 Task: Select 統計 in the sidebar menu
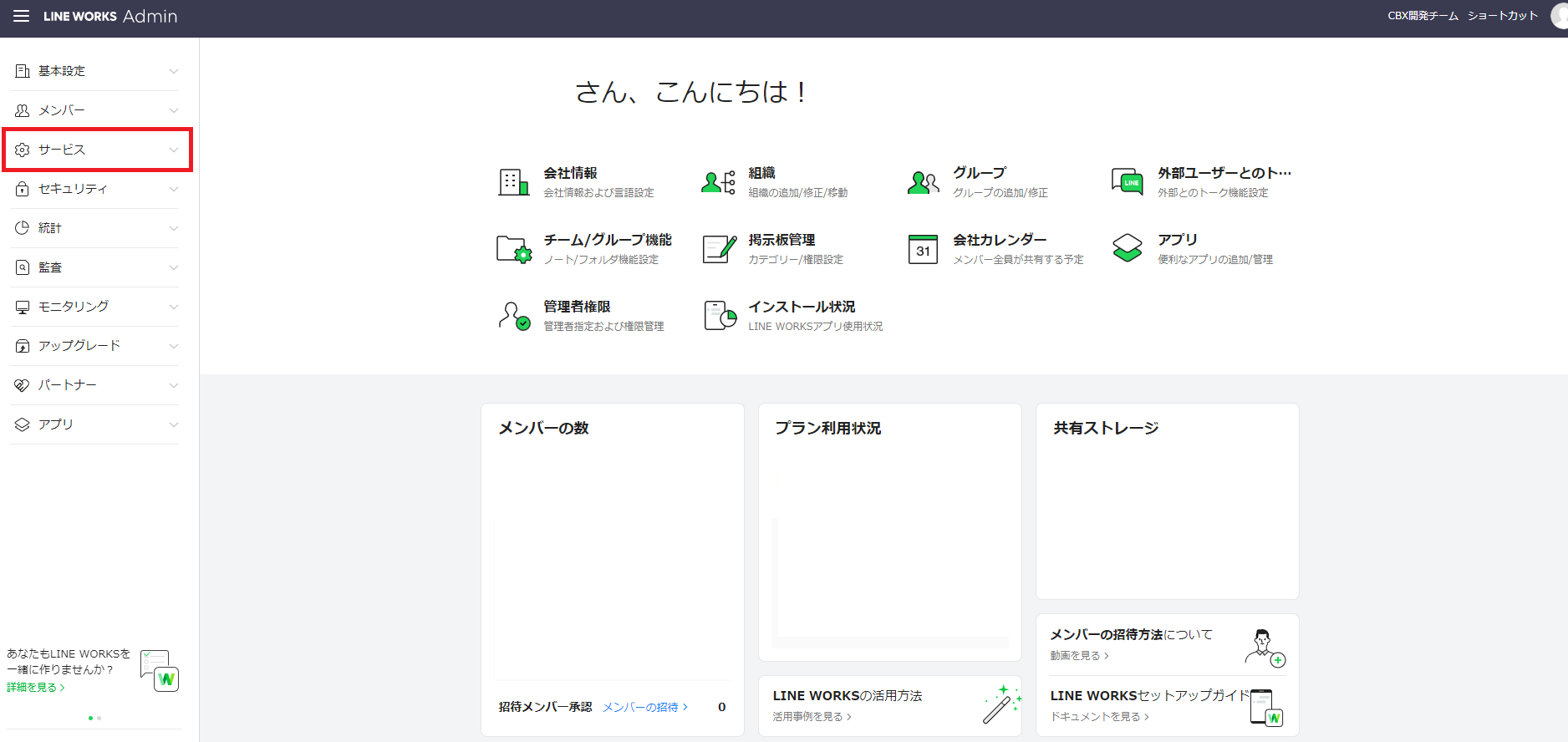(x=50, y=228)
